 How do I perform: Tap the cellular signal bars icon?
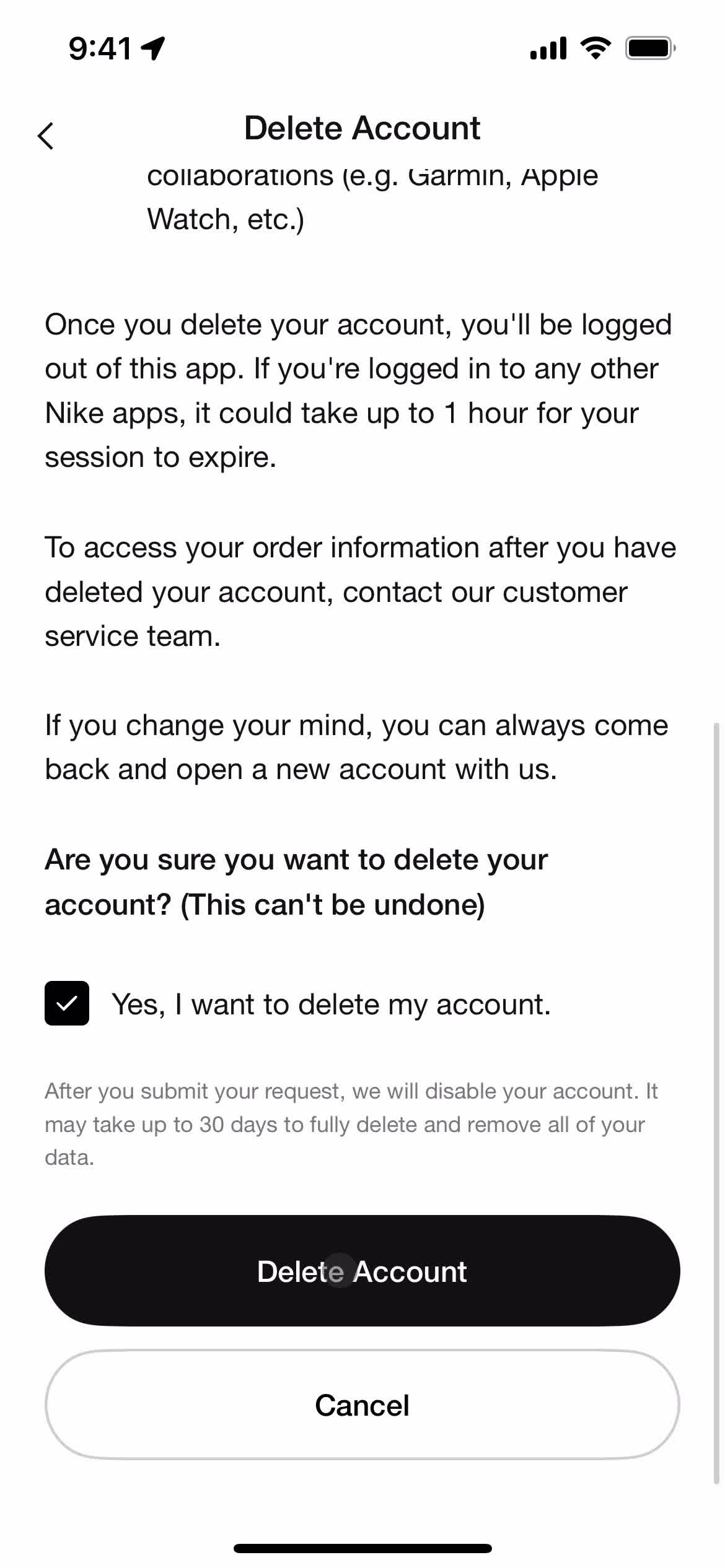[x=548, y=48]
